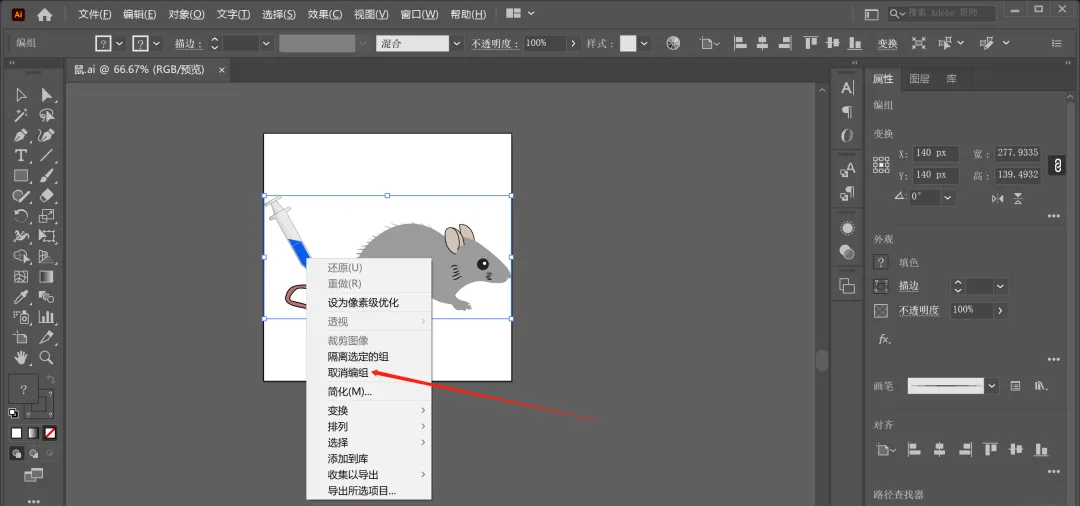This screenshot has height=506, width=1080.
Task: Open the blending mode 混合 dropdown
Action: tap(457, 43)
